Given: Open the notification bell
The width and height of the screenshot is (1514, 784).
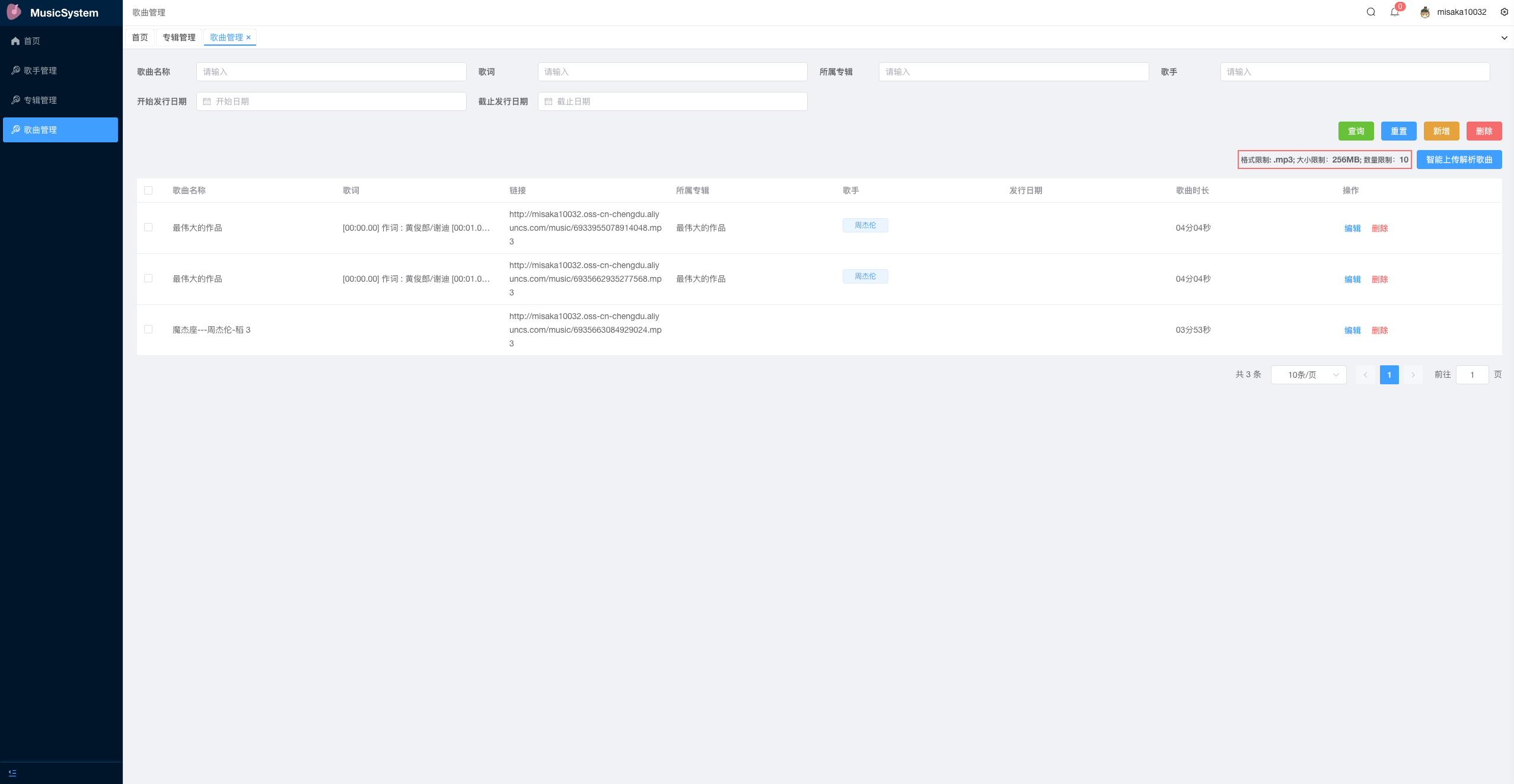Looking at the screenshot, I should [x=1394, y=12].
